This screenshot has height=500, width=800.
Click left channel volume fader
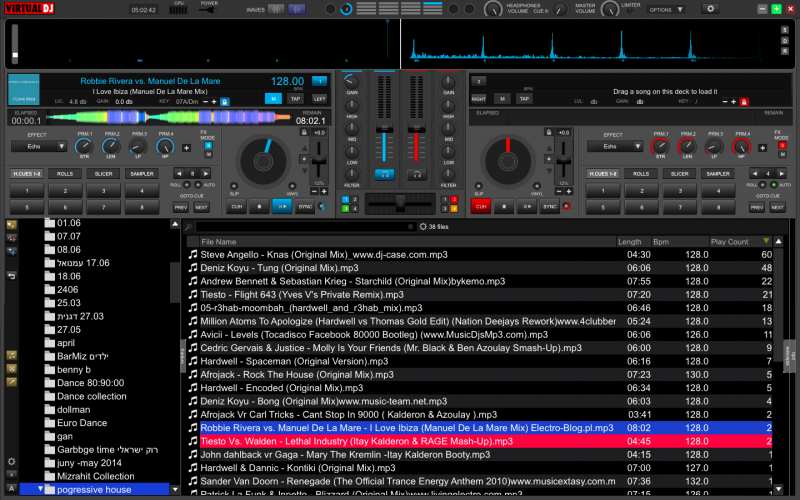[384, 129]
